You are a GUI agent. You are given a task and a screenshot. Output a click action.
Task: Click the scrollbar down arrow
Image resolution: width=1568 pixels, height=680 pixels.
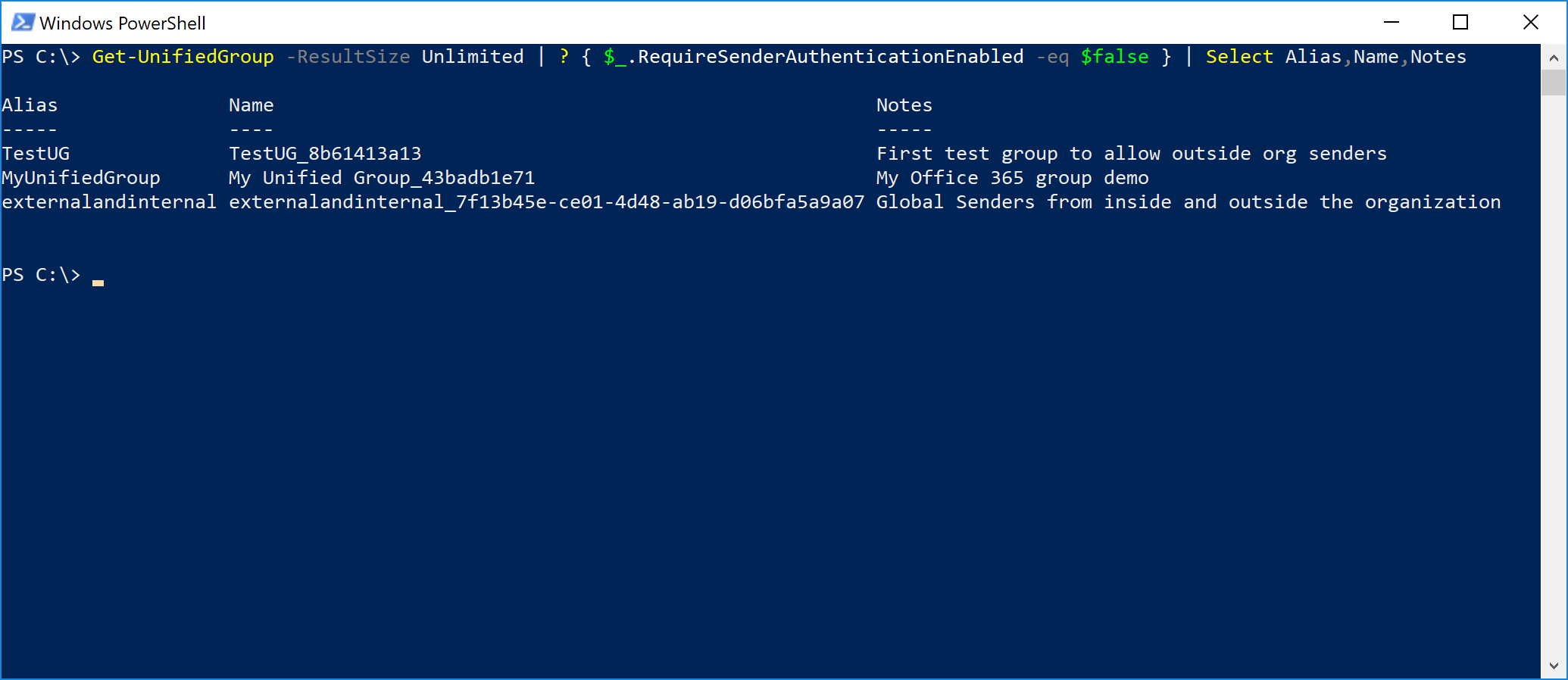pos(1554,666)
